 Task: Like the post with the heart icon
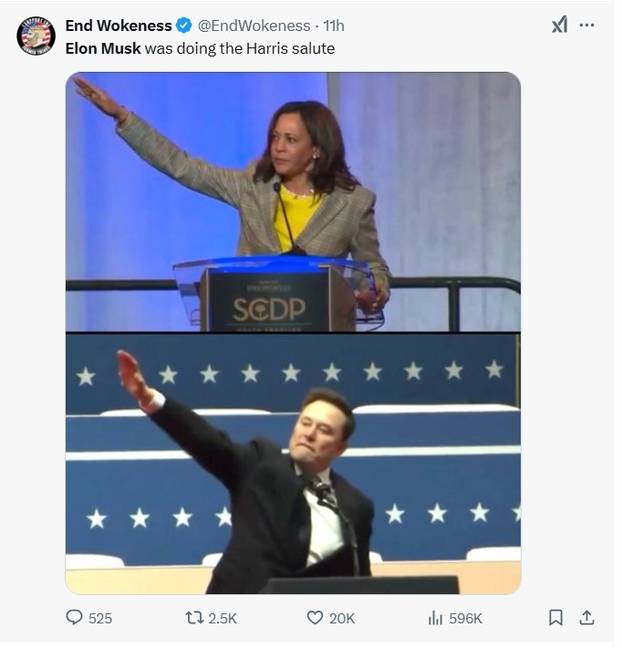point(314,618)
